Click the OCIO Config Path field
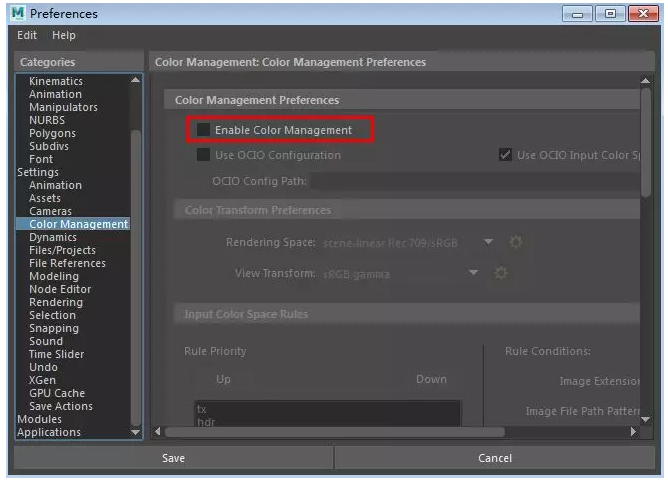668x480 pixels. 475,181
